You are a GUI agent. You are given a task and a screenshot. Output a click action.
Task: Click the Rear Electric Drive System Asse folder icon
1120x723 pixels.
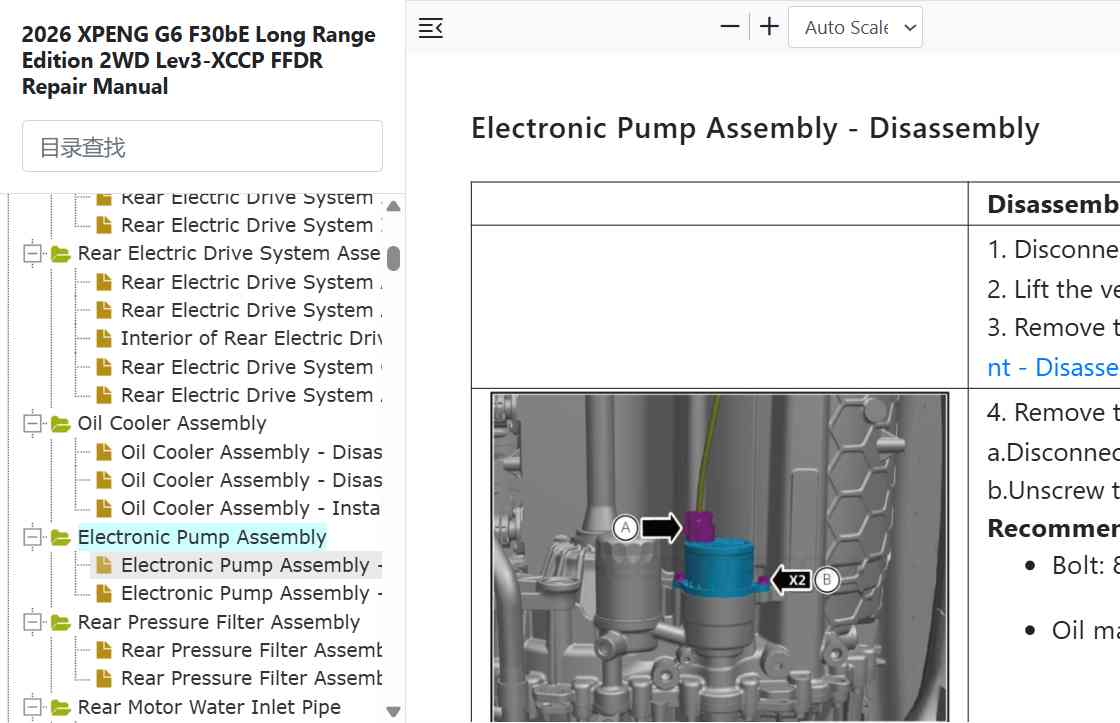pos(61,254)
